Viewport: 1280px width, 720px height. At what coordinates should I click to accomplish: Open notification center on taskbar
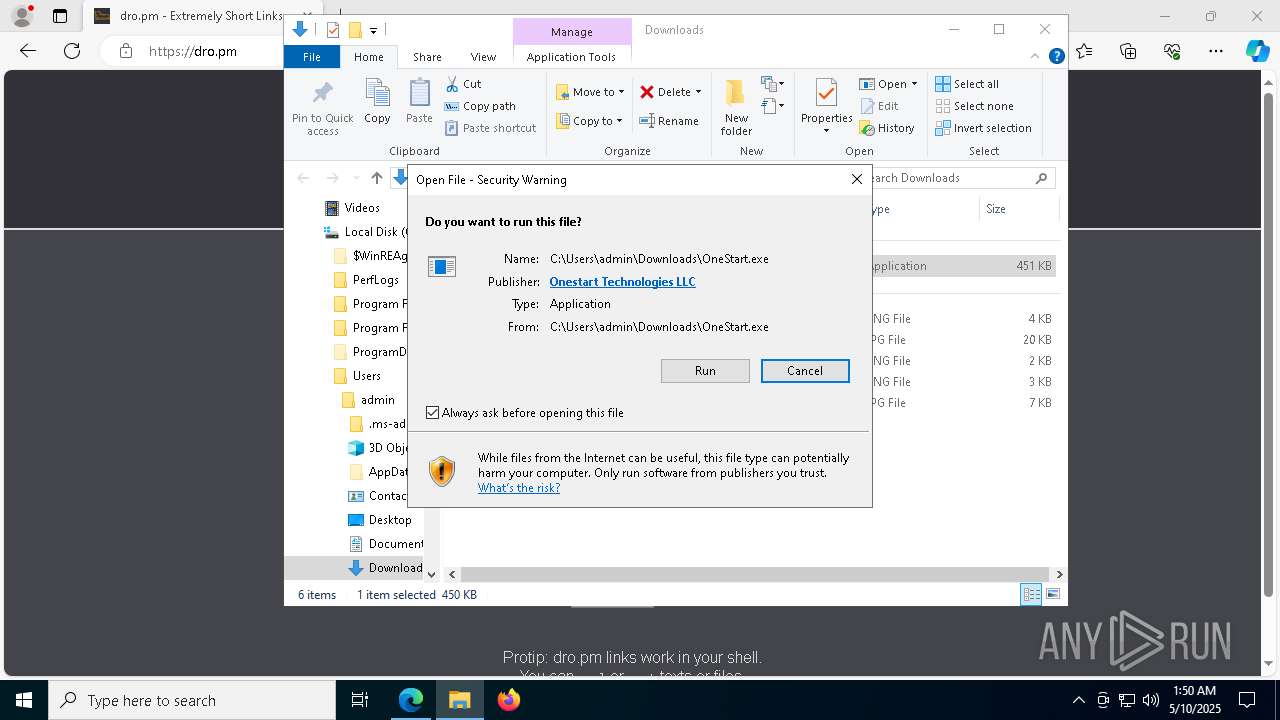point(1247,700)
